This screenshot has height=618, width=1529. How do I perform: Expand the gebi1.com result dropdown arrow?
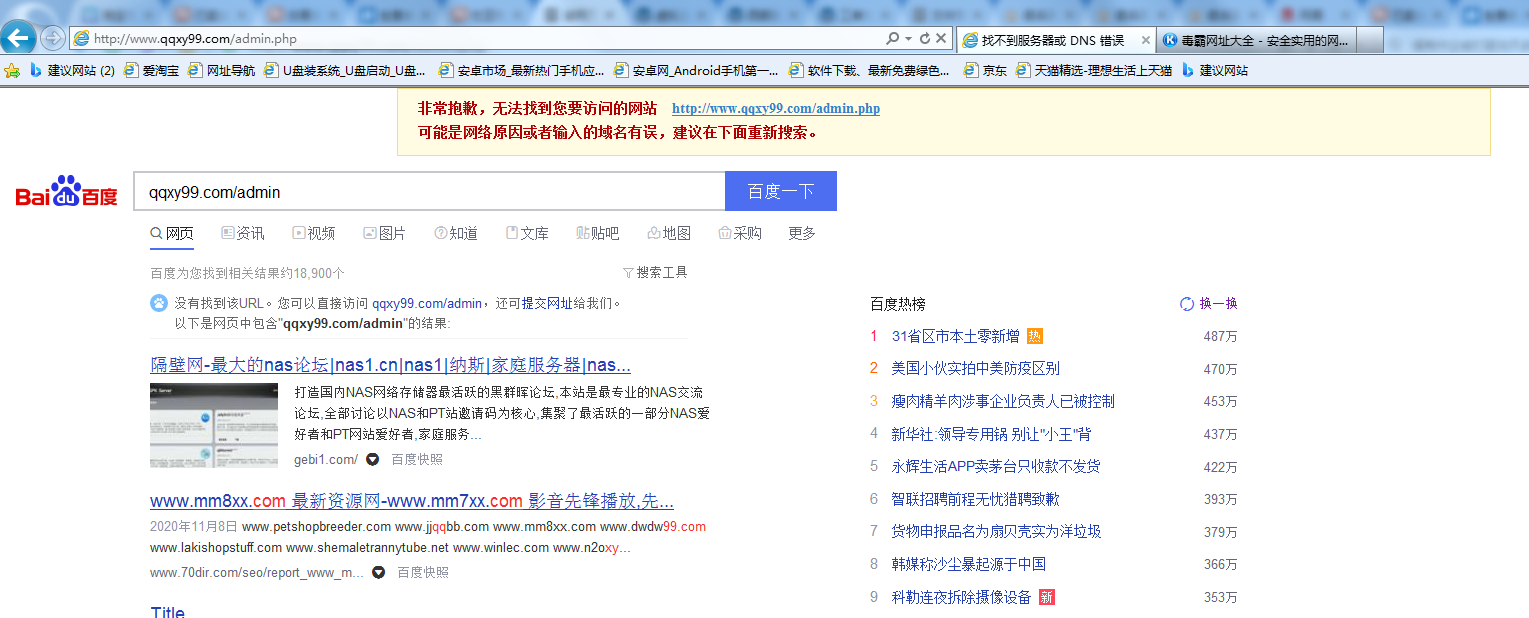point(373,460)
